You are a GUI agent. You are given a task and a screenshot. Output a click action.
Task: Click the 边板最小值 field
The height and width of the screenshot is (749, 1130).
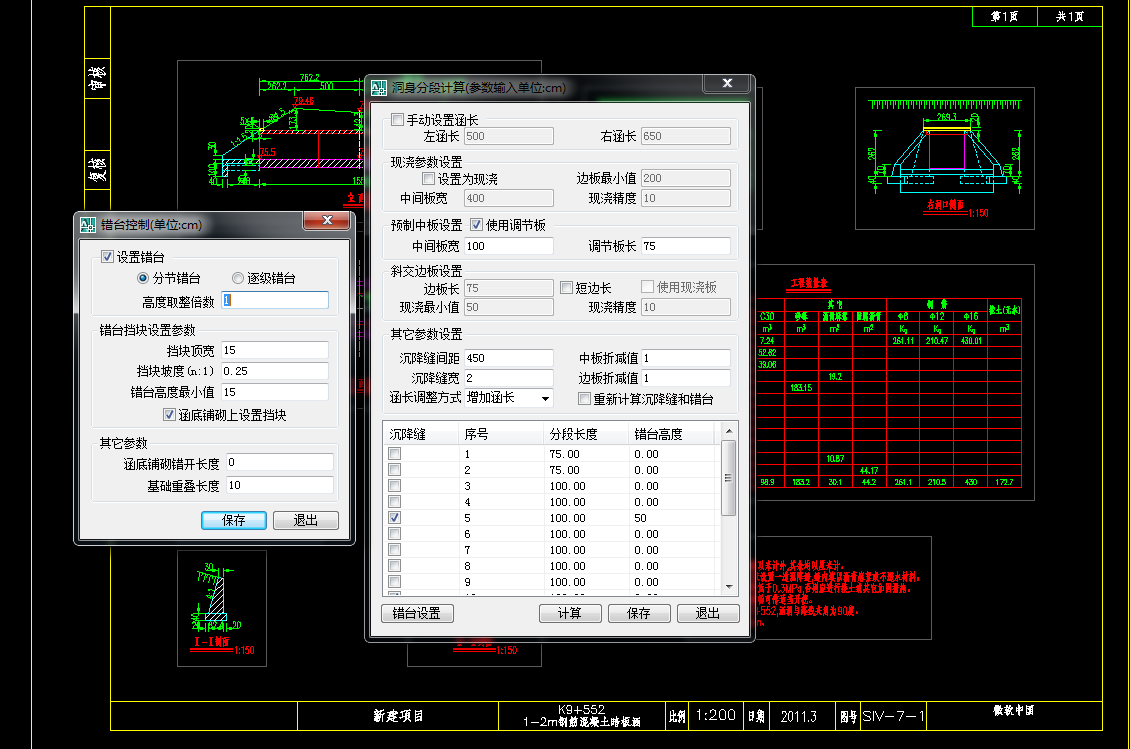pos(685,178)
